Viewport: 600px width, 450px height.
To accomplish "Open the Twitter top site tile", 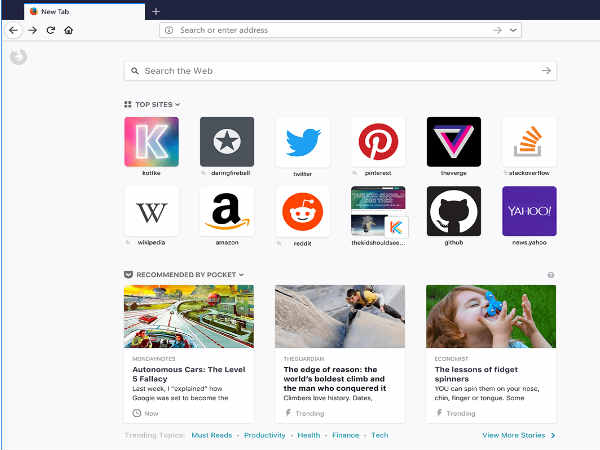I will 302,142.
